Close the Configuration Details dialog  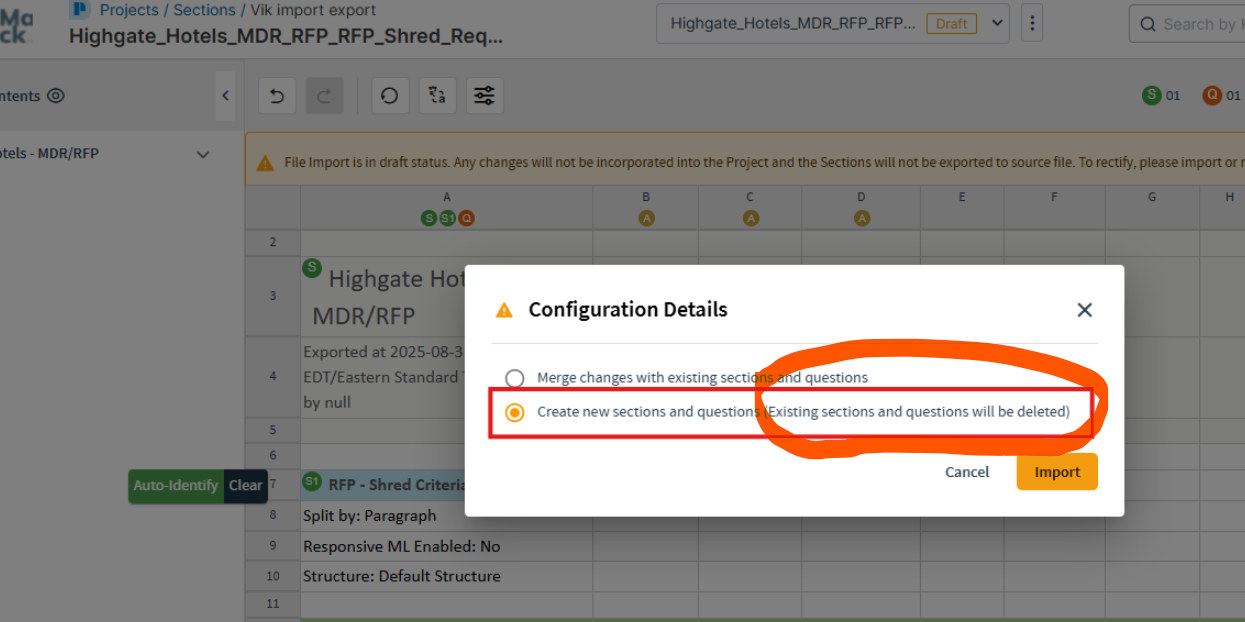(x=1084, y=310)
